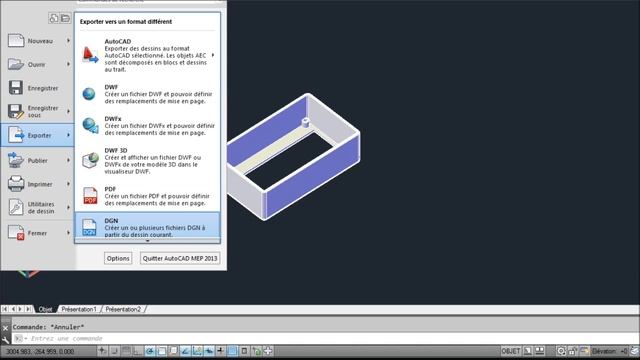Click the Ouvrir folder icon
Image resolution: width=640 pixels, height=360 pixels.
[16, 64]
